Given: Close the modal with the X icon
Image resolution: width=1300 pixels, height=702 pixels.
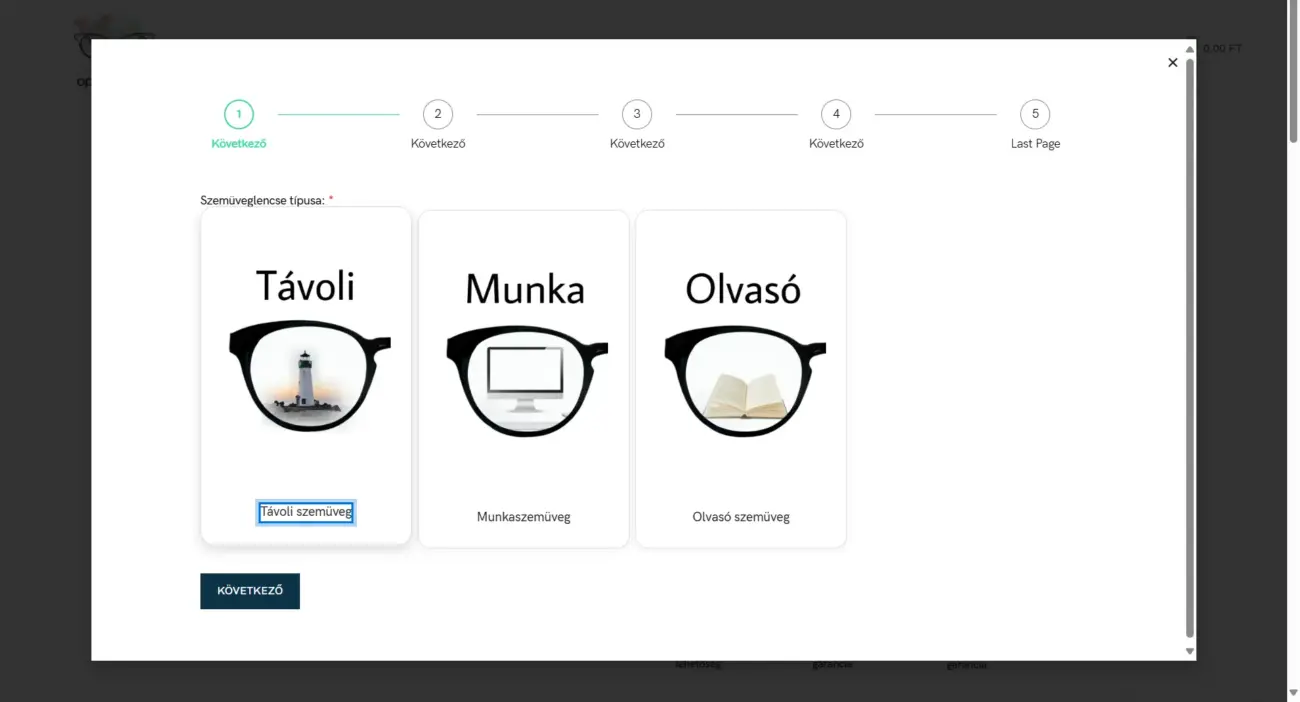Looking at the screenshot, I should (x=1173, y=63).
